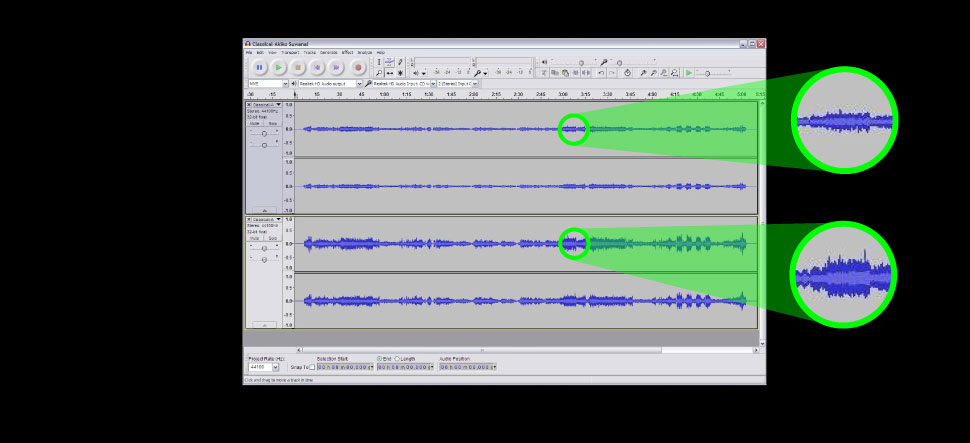This screenshot has width=970, height=443.
Task: Select the Selection (I-beam) tool
Action: pyautogui.click(x=379, y=62)
